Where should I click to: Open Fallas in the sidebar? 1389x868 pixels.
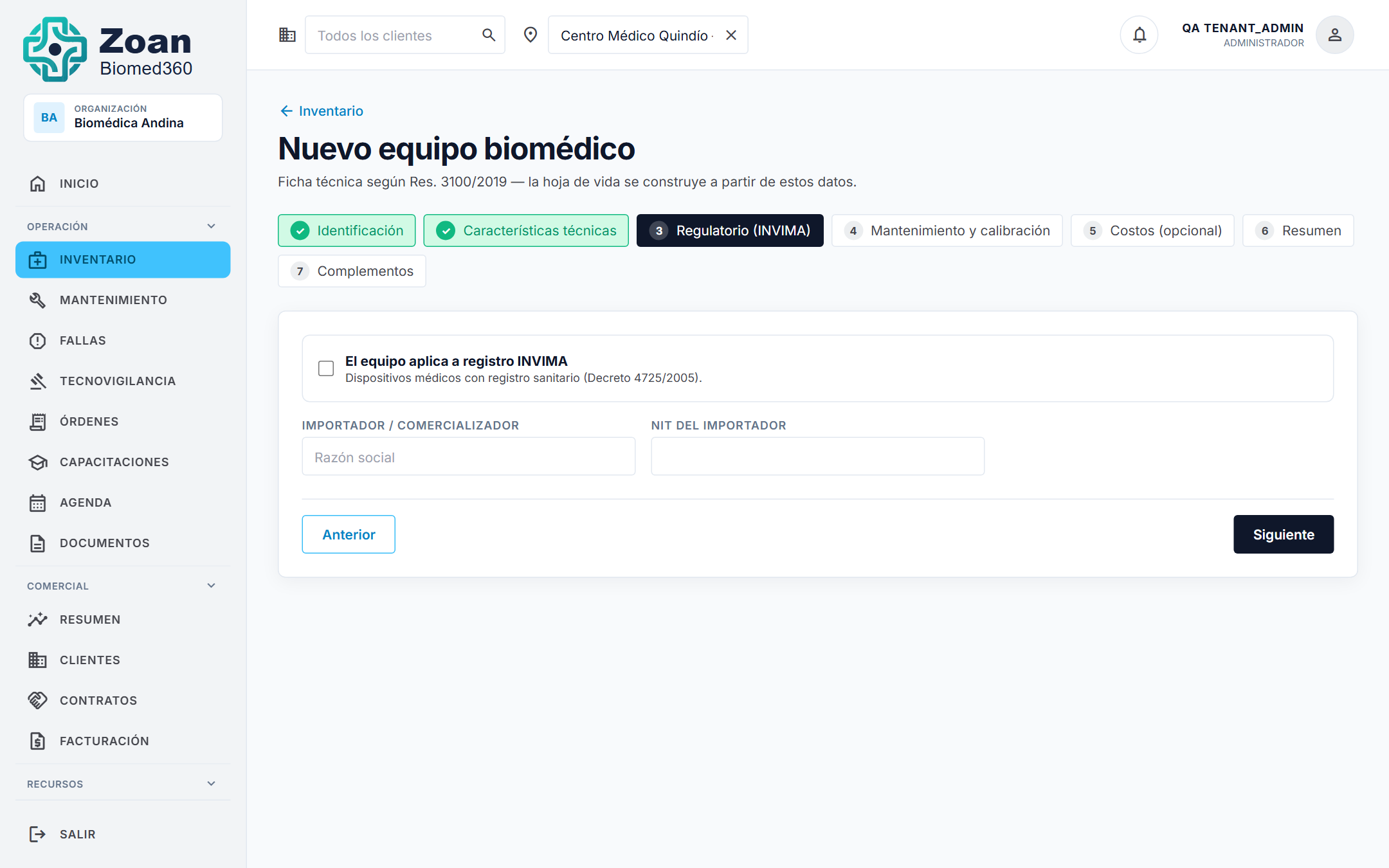[x=123, y=341]
